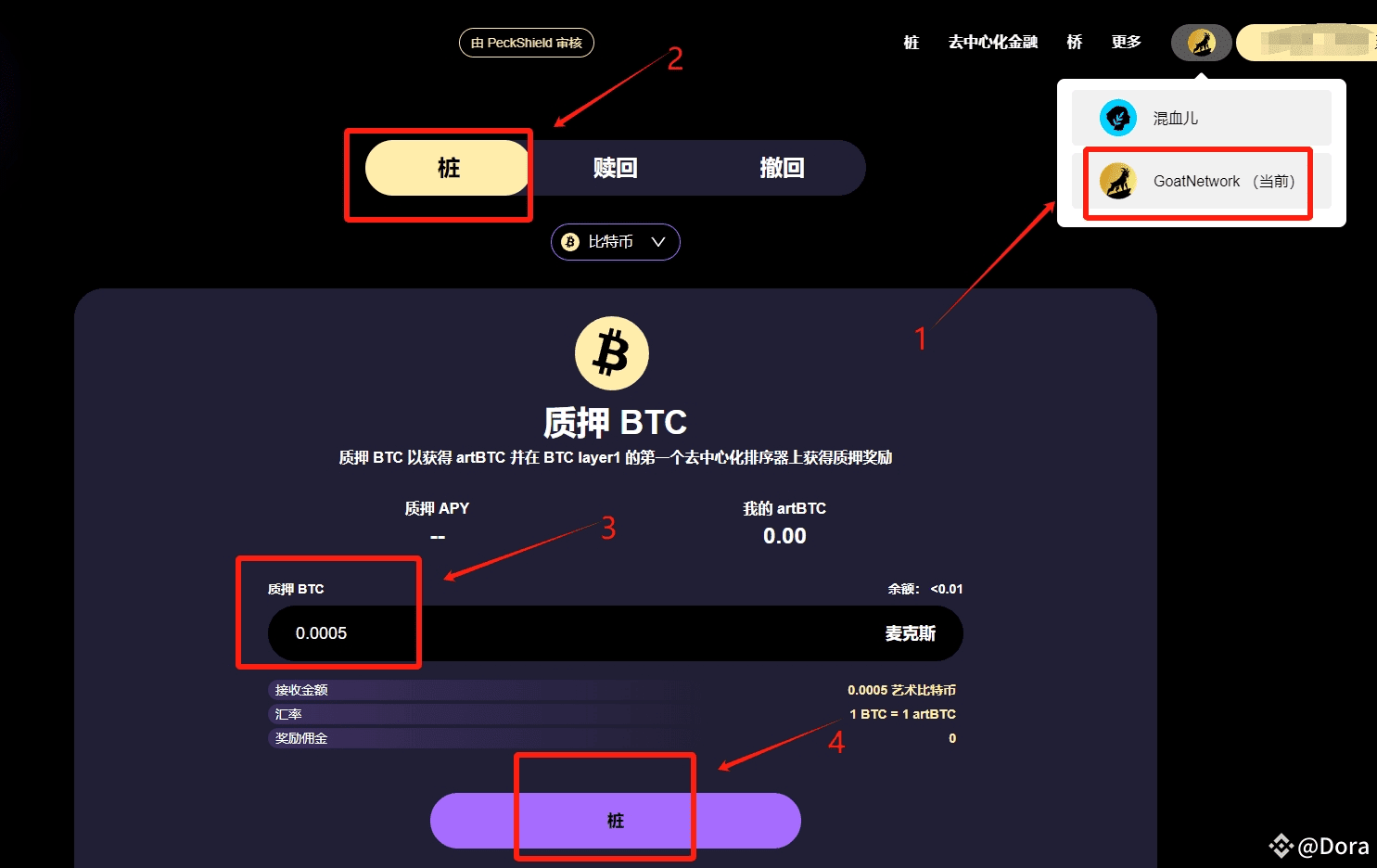Click the GoatNetwork goat icon in dropdown

point(1118,182)
